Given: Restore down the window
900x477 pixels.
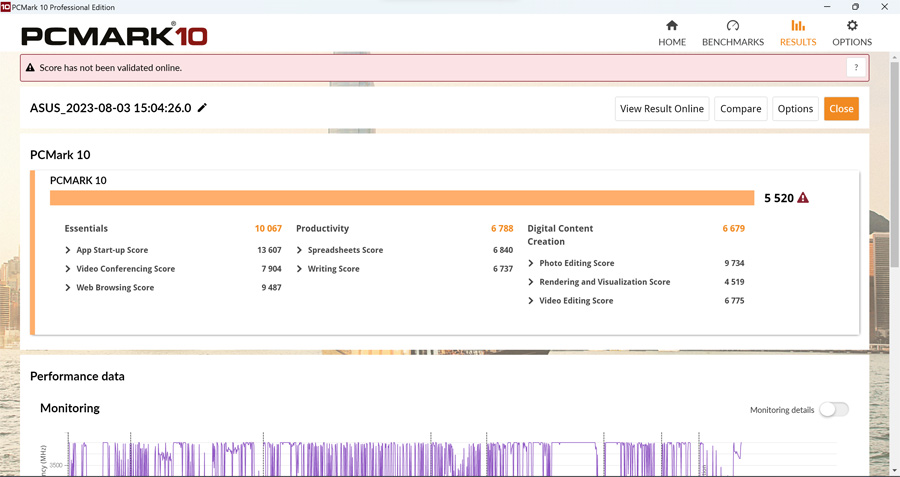Looking at the screenshot, I should click(x=855, y=7).
